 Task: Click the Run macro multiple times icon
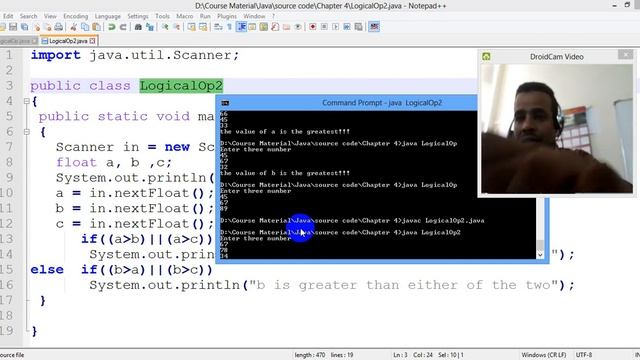coord(347,27)
